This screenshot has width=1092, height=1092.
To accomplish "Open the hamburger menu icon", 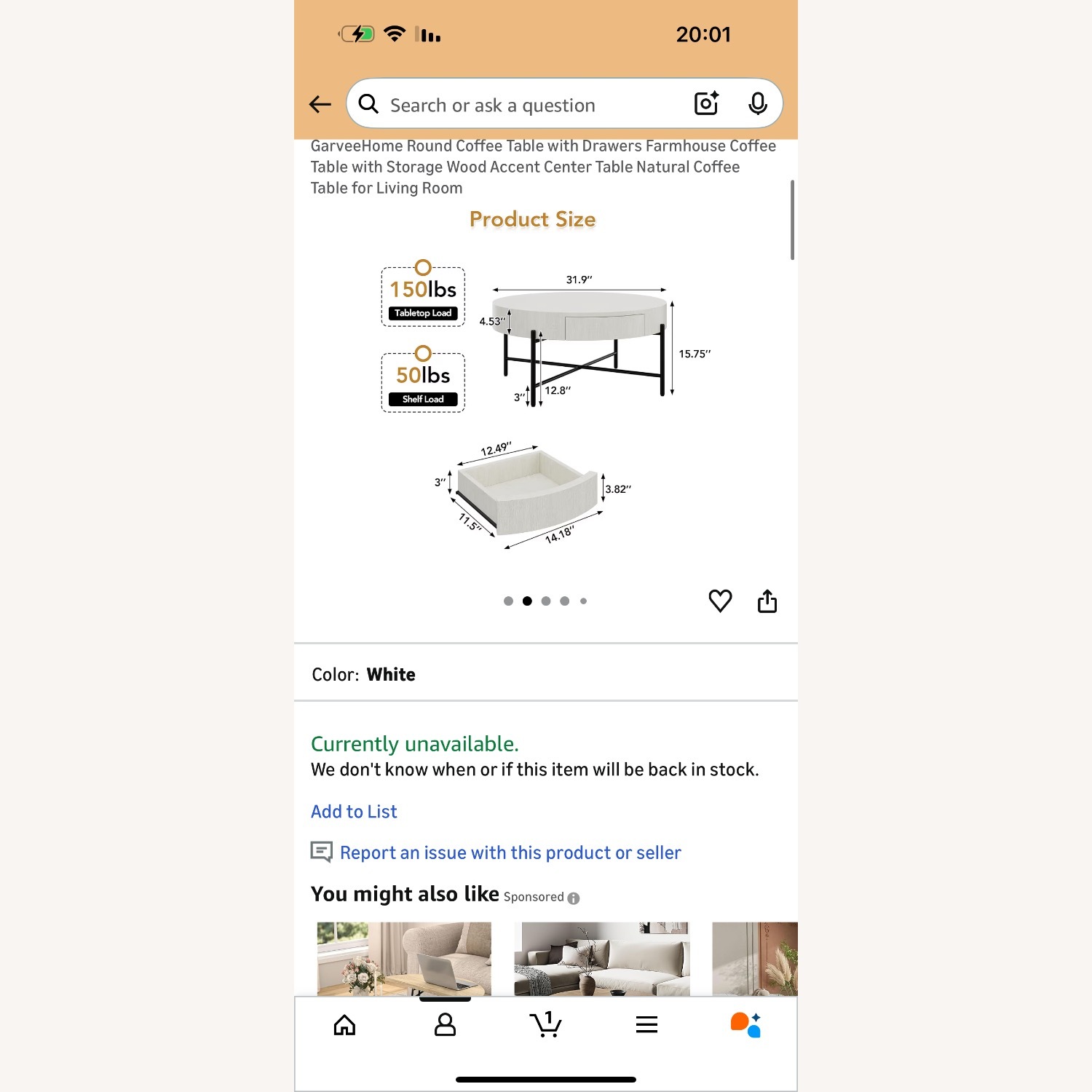I will point(646,1025).
